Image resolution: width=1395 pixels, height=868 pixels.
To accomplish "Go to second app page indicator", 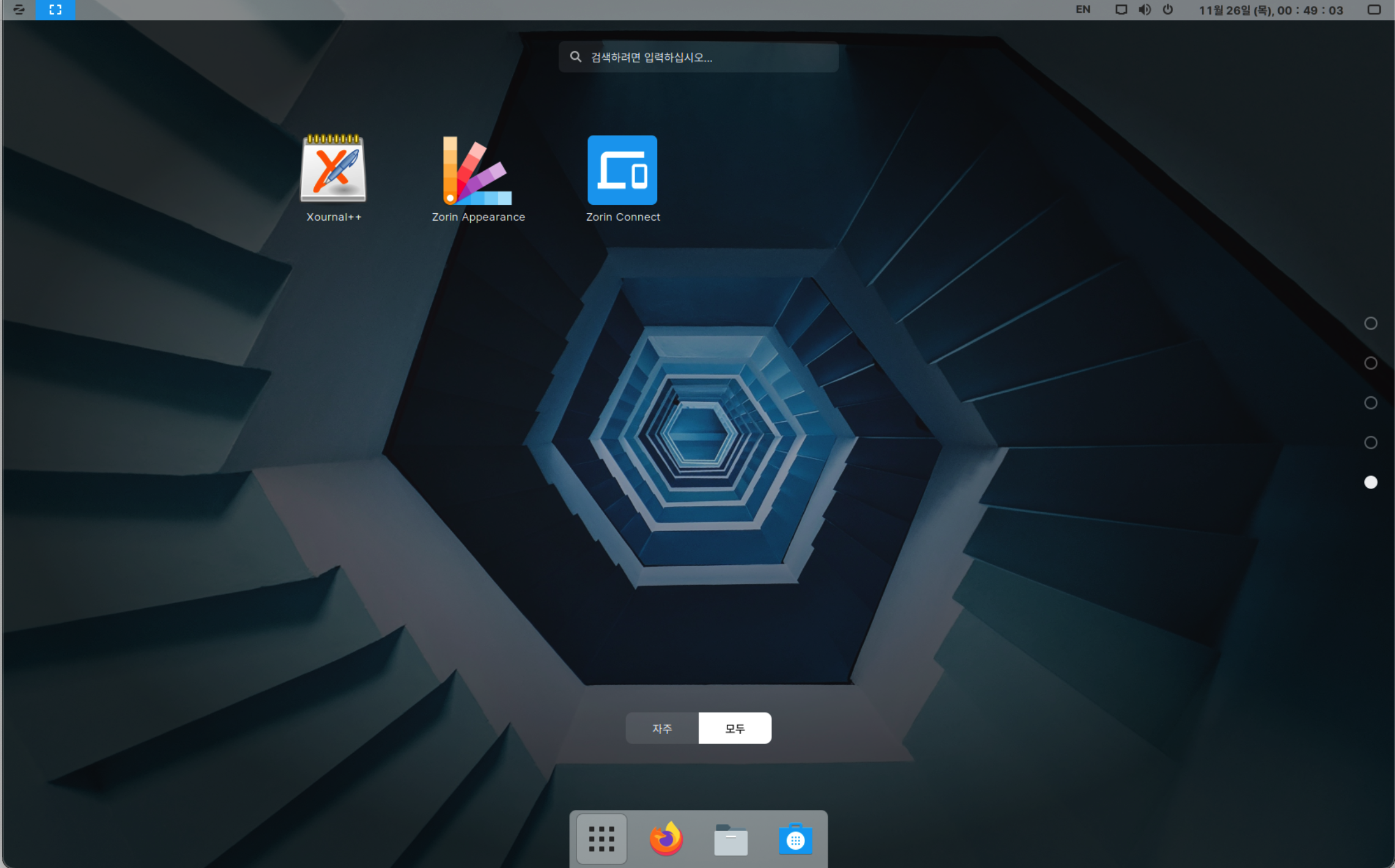I will pyautogui.click(x=1371, y=363).
